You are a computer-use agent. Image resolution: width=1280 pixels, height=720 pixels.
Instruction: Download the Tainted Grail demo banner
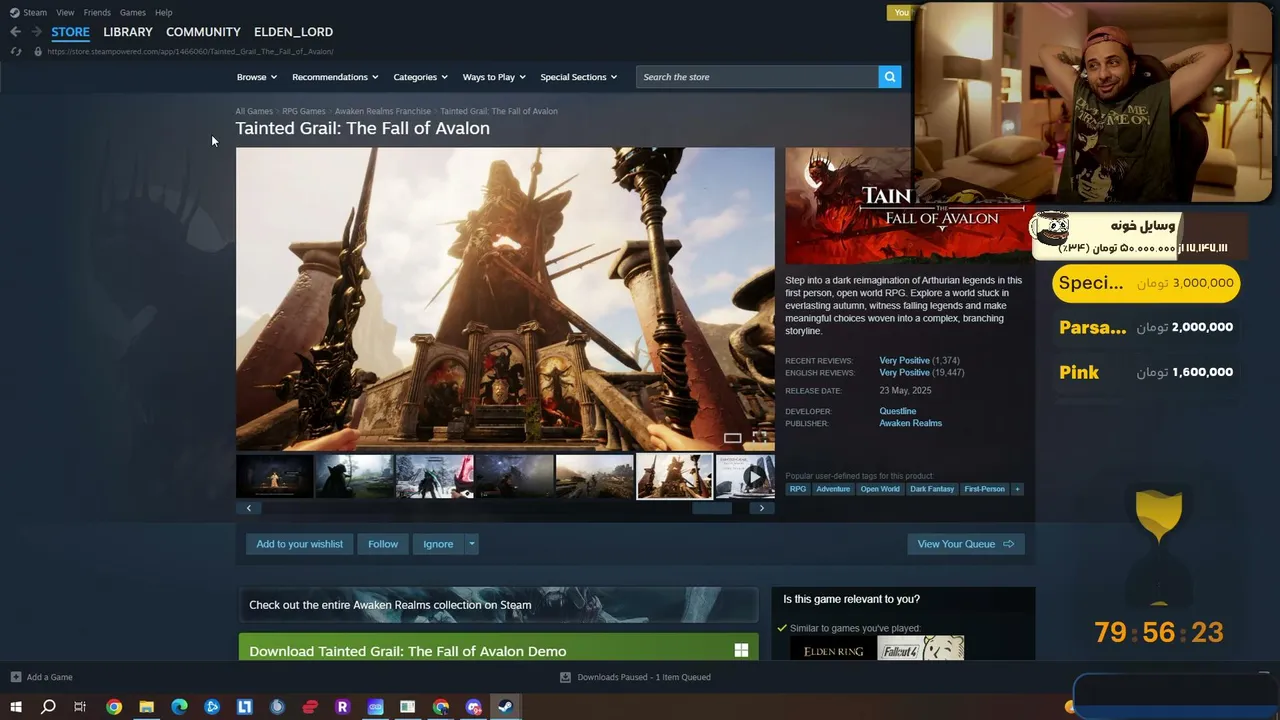(x=498, y=647)
